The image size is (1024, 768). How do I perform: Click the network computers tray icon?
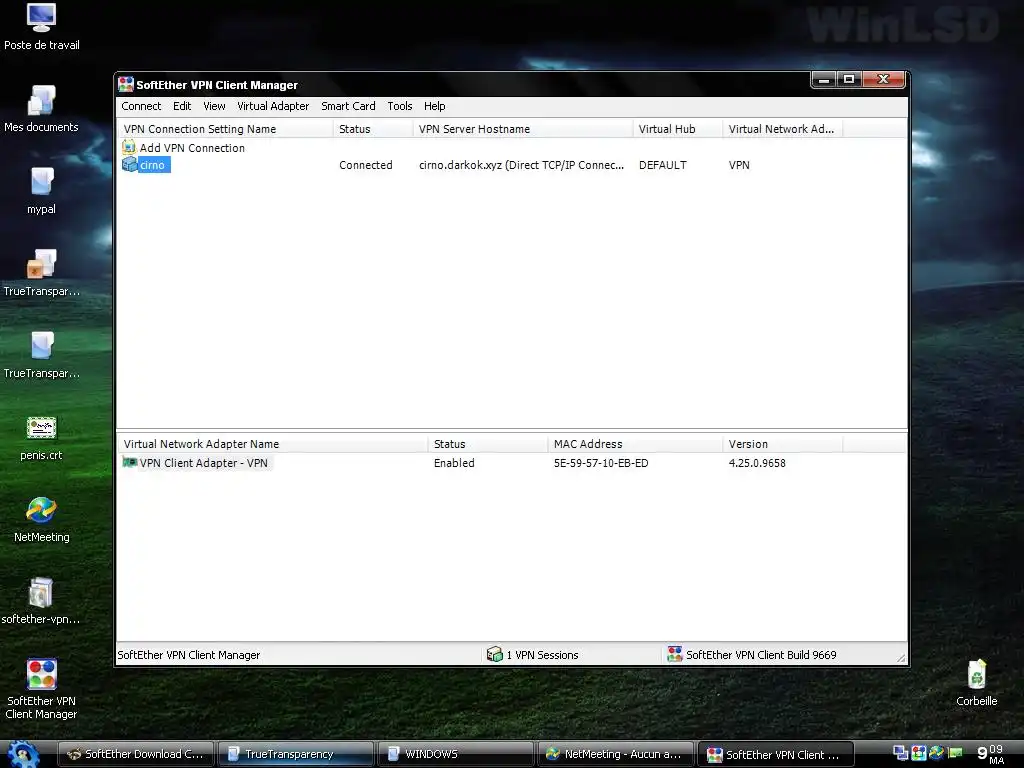(x=901, y=753)
